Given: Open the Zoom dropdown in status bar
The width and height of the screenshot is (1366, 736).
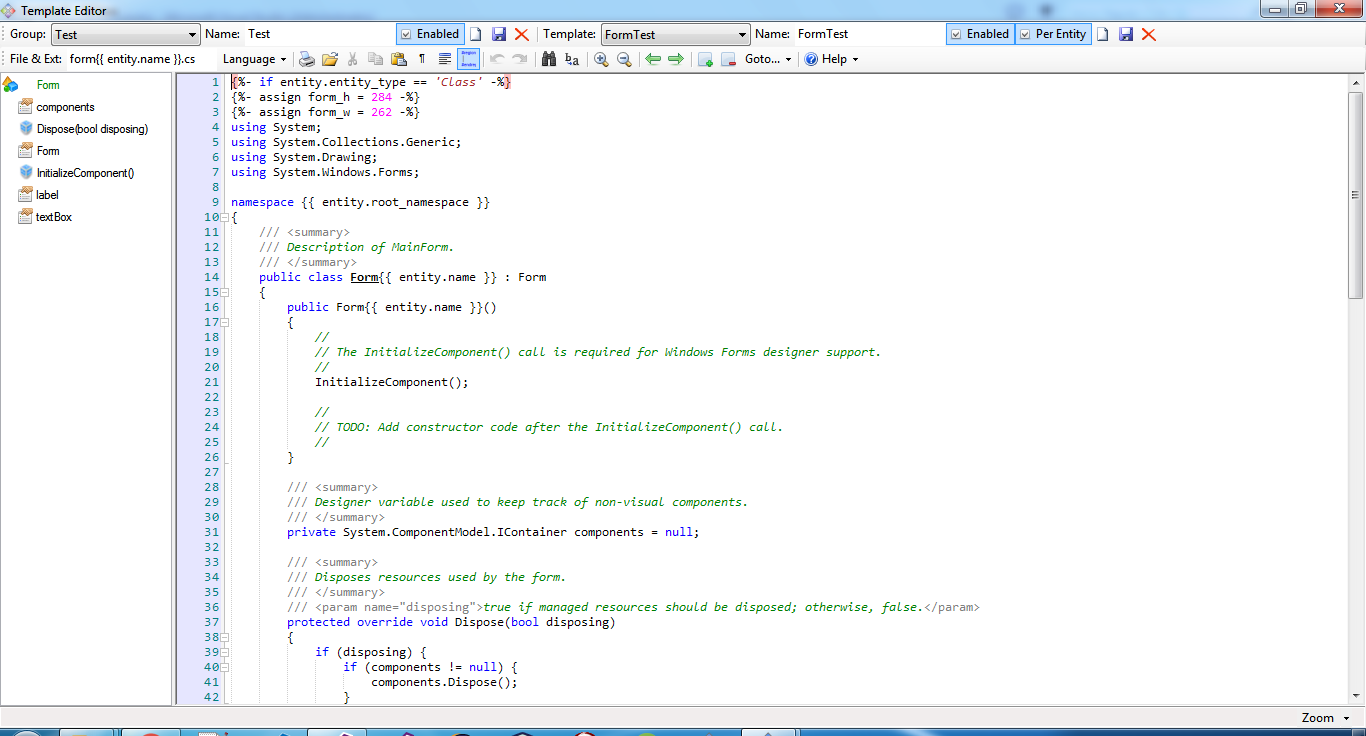Looking at the screenshot, I should pos(1324,717).
